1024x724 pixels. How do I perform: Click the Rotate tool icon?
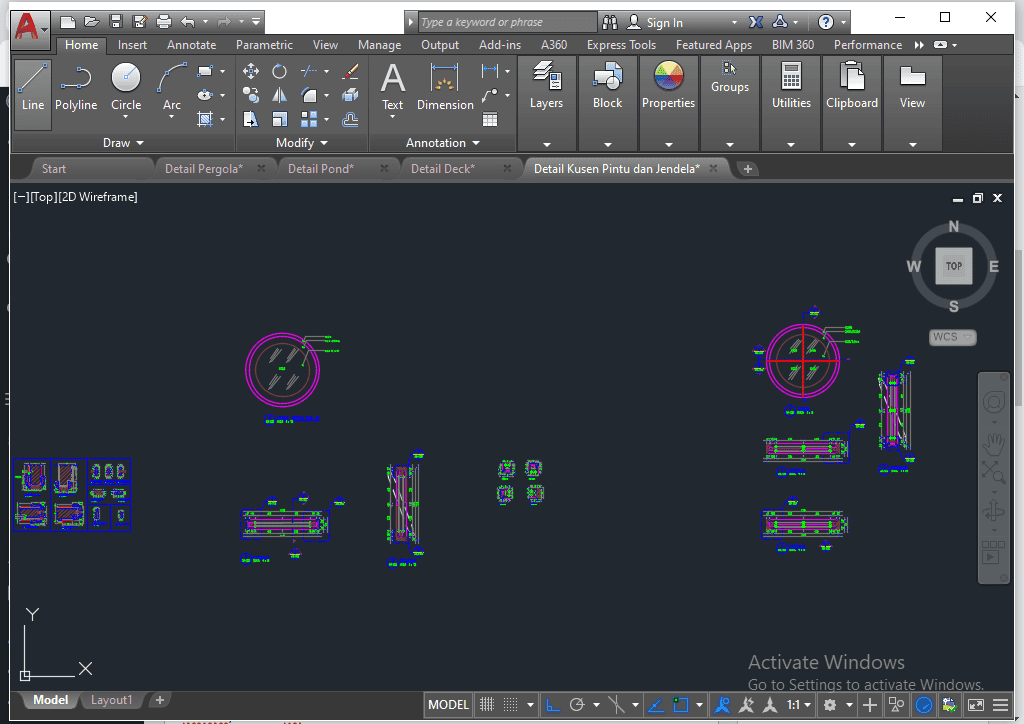pyautogui.click(x=280, y=71)
